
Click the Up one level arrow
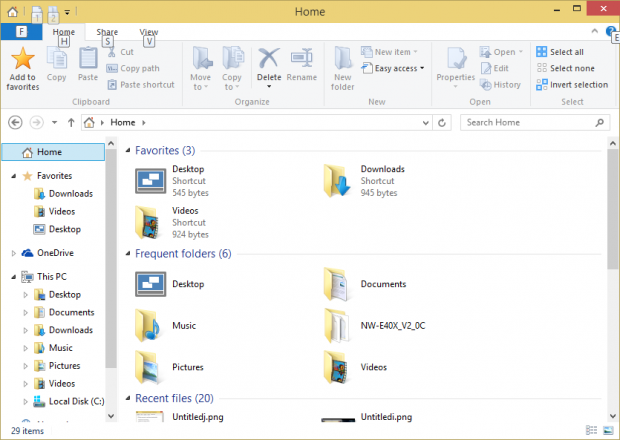click(71, 123)
